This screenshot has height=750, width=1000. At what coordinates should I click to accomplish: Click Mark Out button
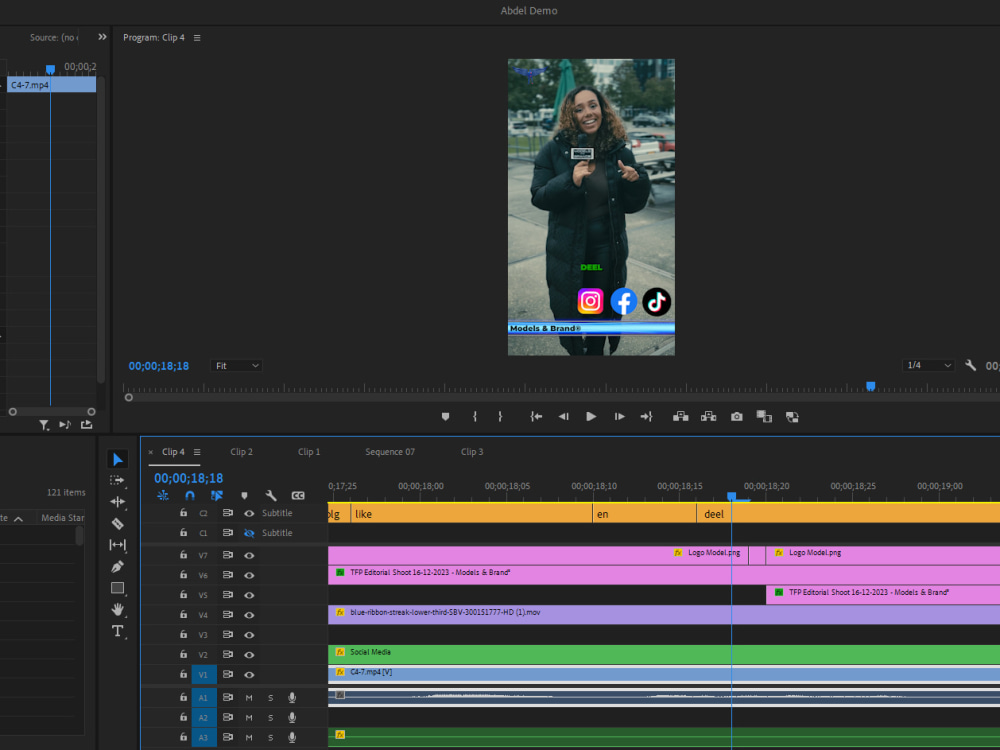500,416
